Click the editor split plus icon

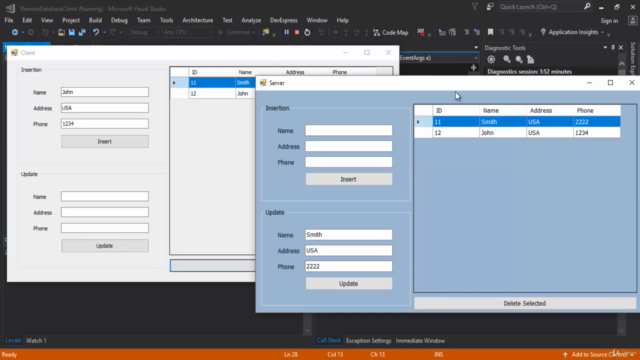click(473, 67)
